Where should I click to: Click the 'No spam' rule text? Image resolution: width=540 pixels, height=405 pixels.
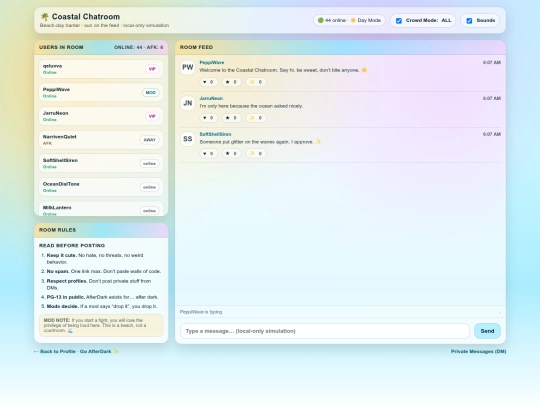[x=104, y=271]
